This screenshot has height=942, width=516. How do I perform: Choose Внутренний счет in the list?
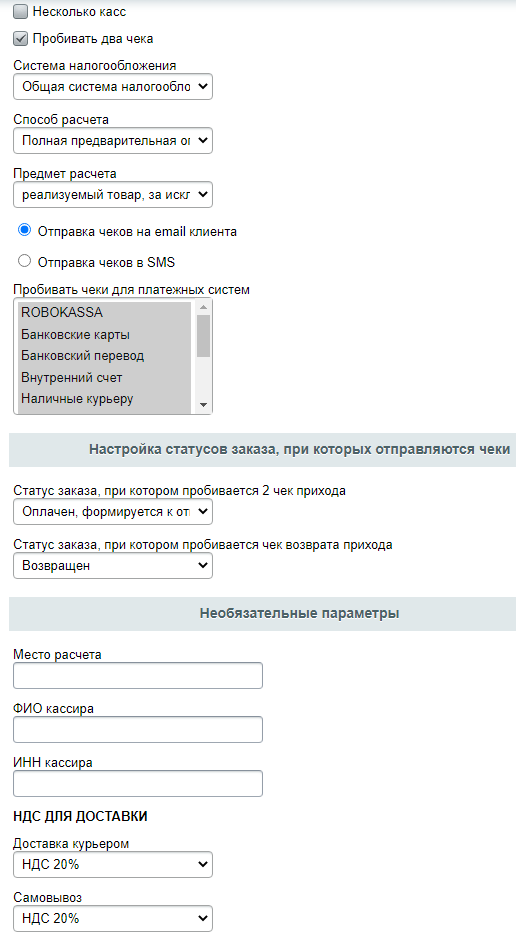(x=105, y=378)
